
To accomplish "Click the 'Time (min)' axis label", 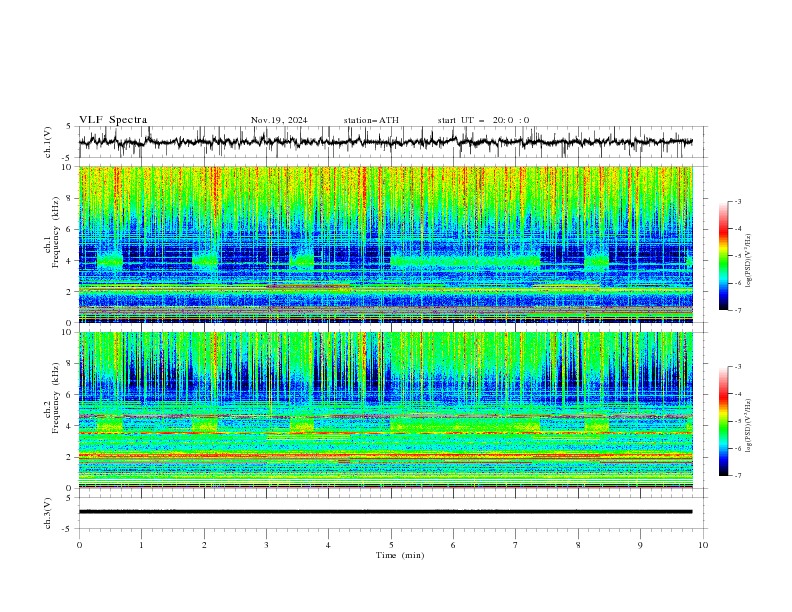I will tap(400, 555).
